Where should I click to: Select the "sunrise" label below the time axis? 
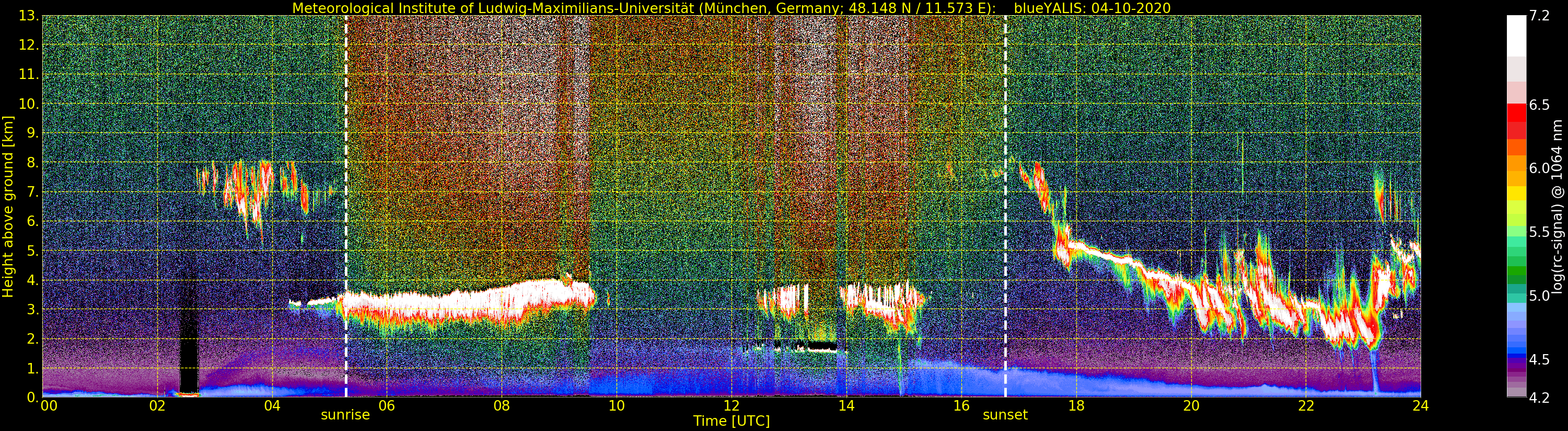(x=345, y=415)
